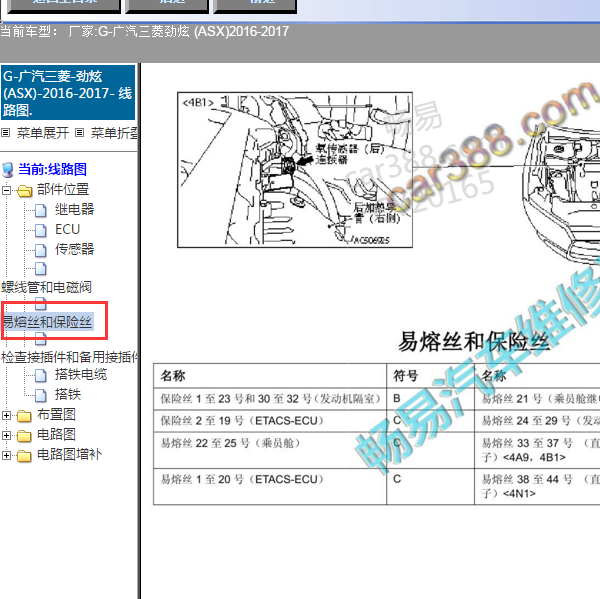The width and height of the screenshot is (600, 599).
Task: Click the cell 保险丝 2 至 19 号 (ETACS-ECU)
Action: 270,421
